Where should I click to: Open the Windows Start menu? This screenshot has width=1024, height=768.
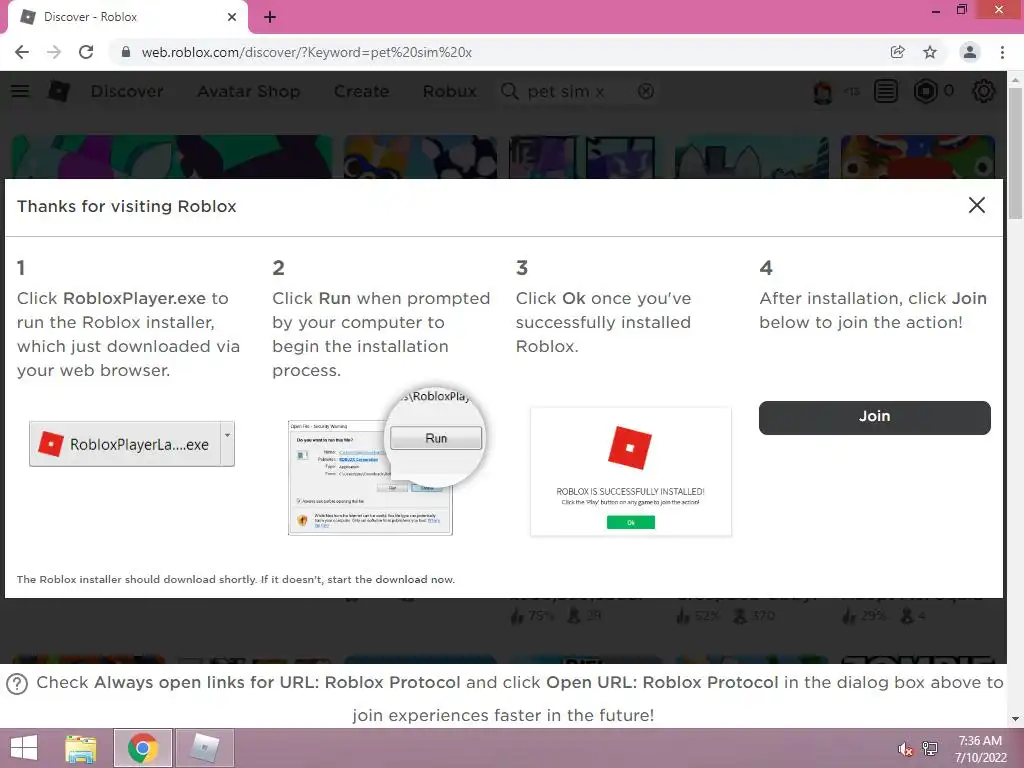coord(24,748)
